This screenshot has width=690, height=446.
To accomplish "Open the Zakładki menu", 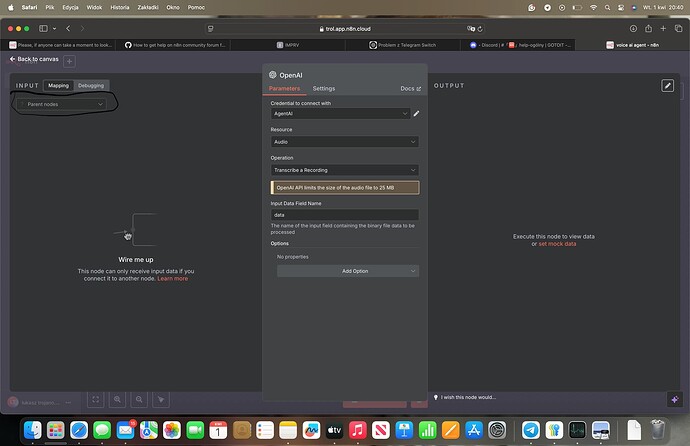I will click(x=148, y=7).
